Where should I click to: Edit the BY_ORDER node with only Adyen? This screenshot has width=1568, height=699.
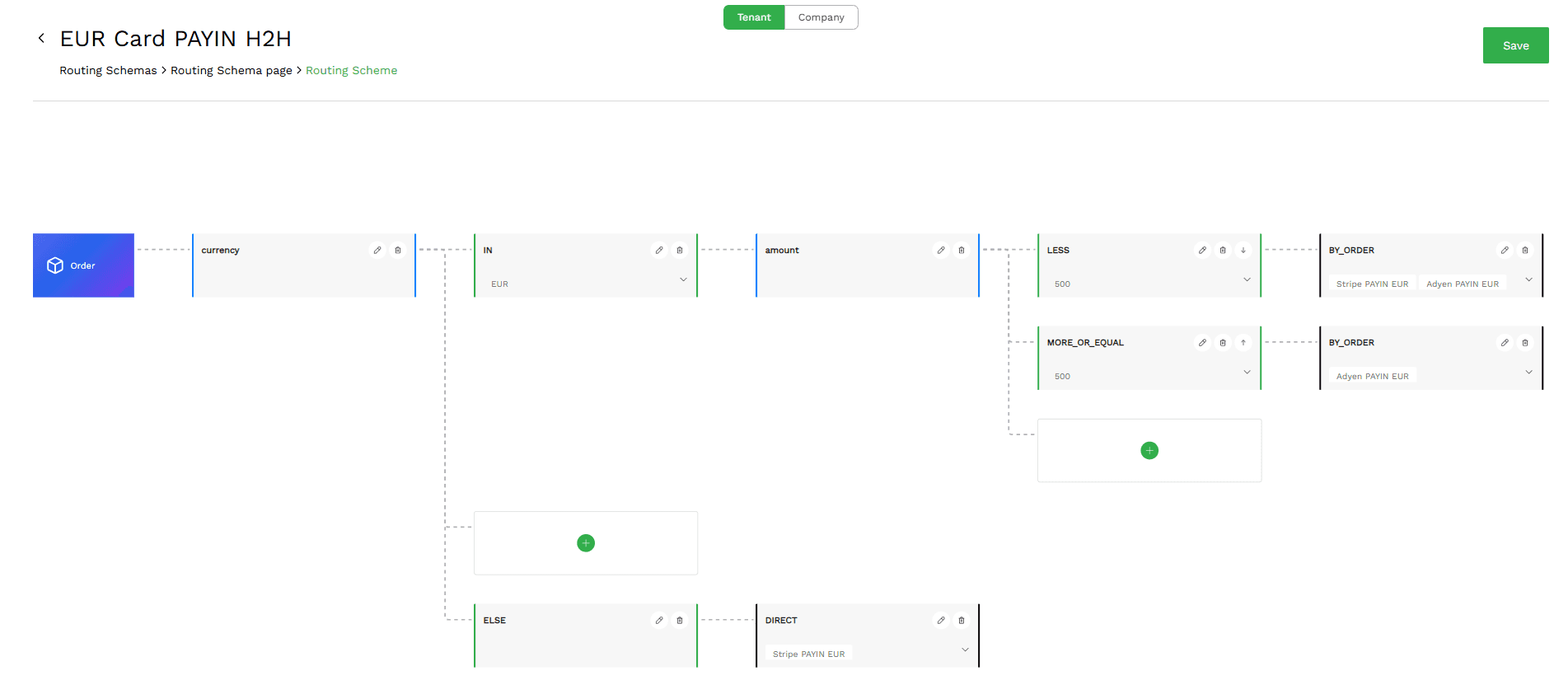tap(1505, 342)
